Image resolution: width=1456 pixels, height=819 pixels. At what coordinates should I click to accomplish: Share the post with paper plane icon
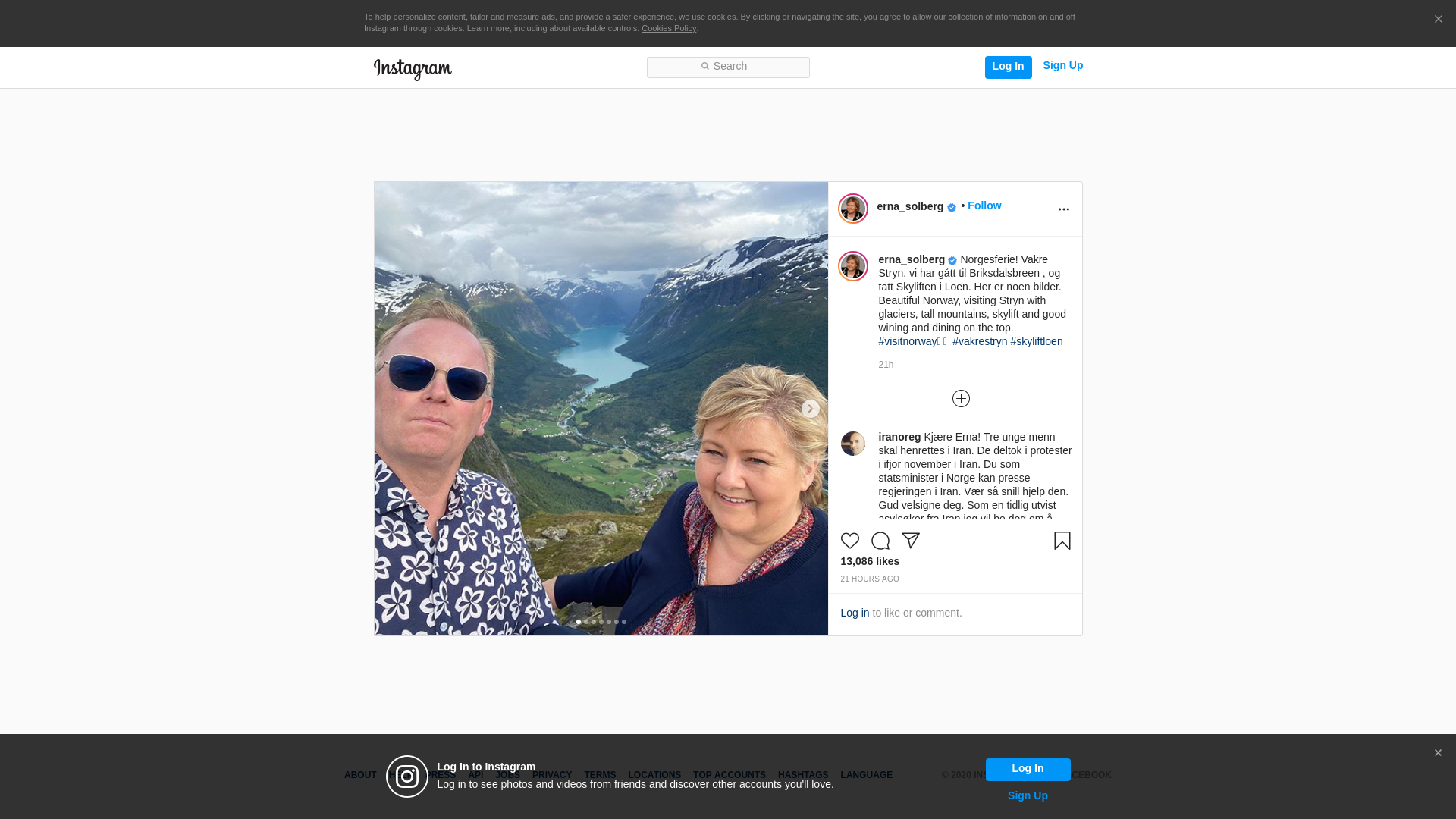click(911, 541)
